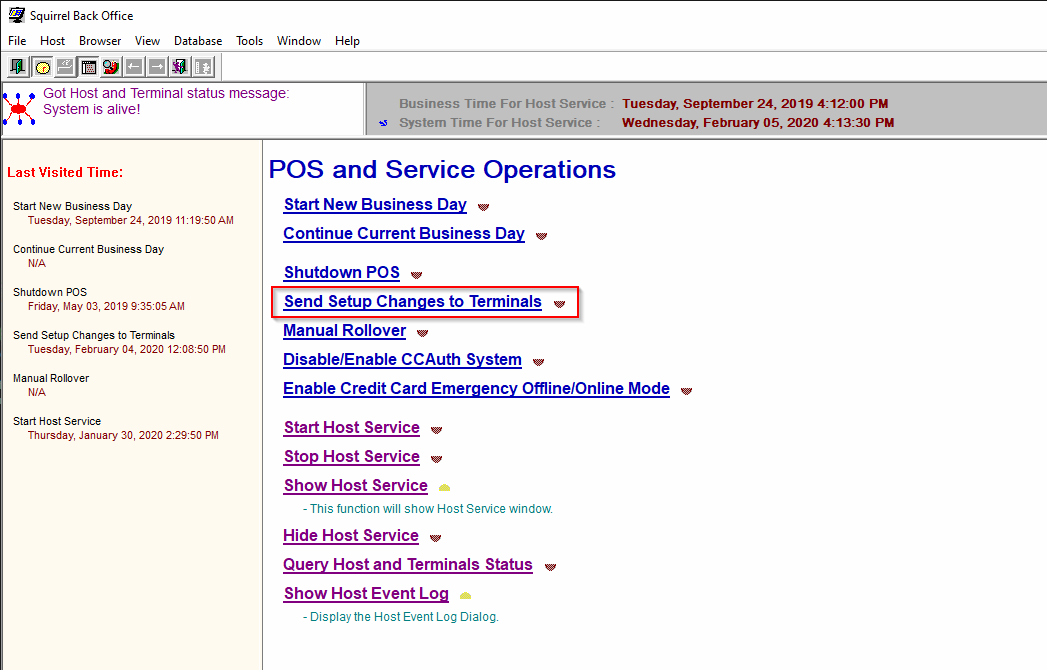Collapse yellow arrow beside Show Host Service
This screenshot has height=670, width=1047.
click(x=445, y=488)
